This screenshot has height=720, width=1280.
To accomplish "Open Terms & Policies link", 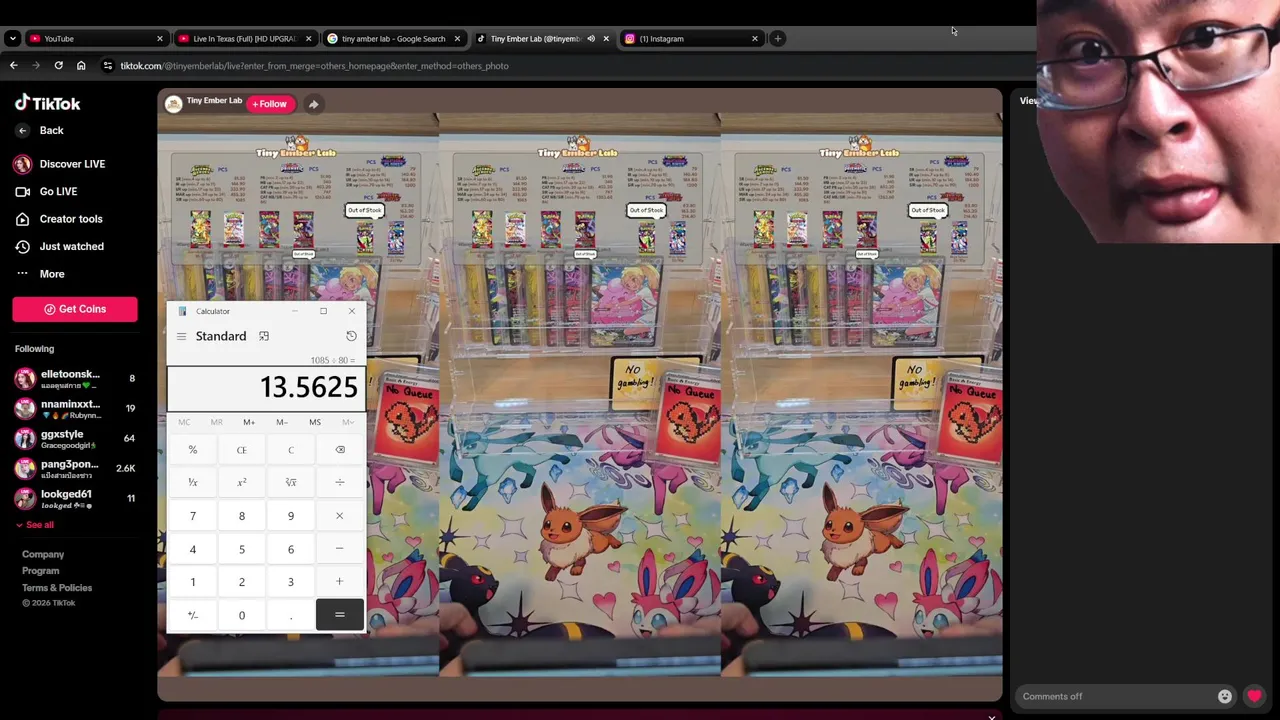I will click(x=57, y=588).
